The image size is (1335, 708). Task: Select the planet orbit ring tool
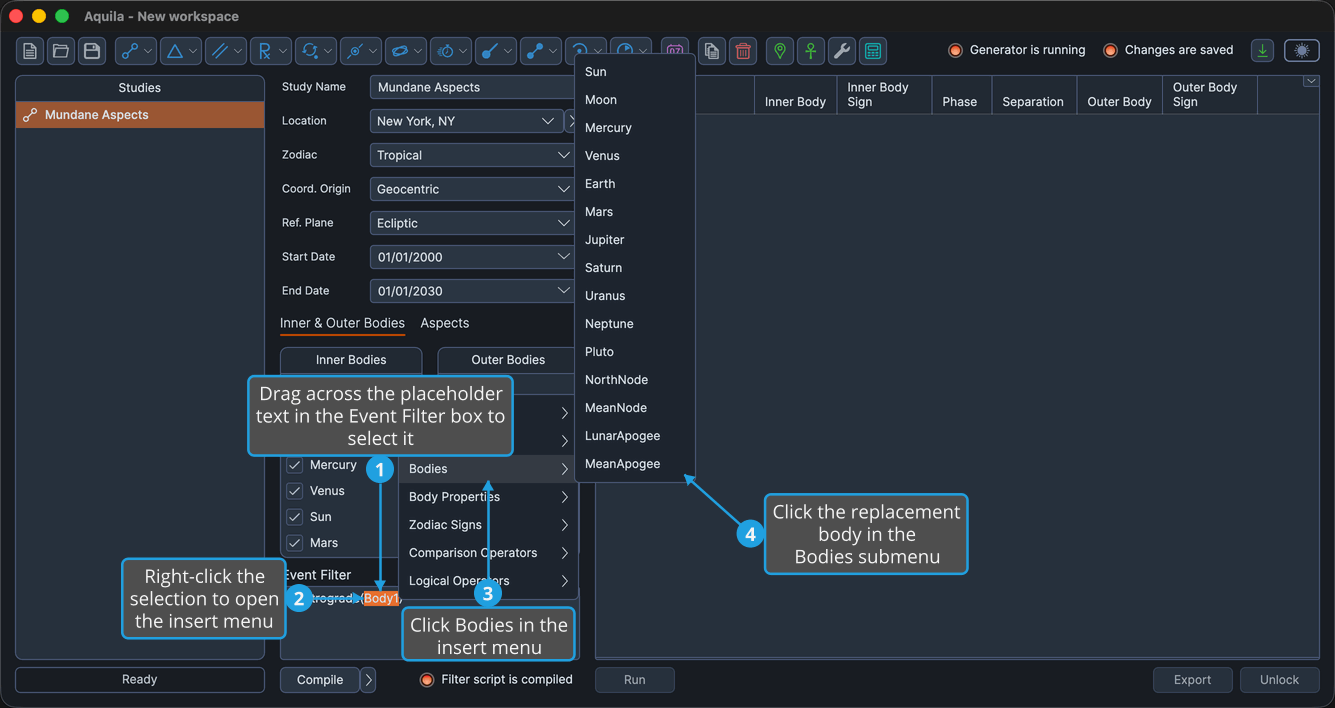tap(399, 51)
